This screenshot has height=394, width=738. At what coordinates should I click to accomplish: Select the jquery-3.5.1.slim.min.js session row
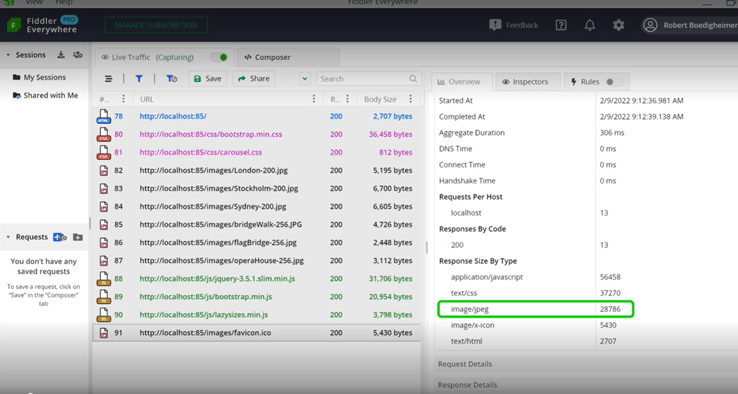257,279
